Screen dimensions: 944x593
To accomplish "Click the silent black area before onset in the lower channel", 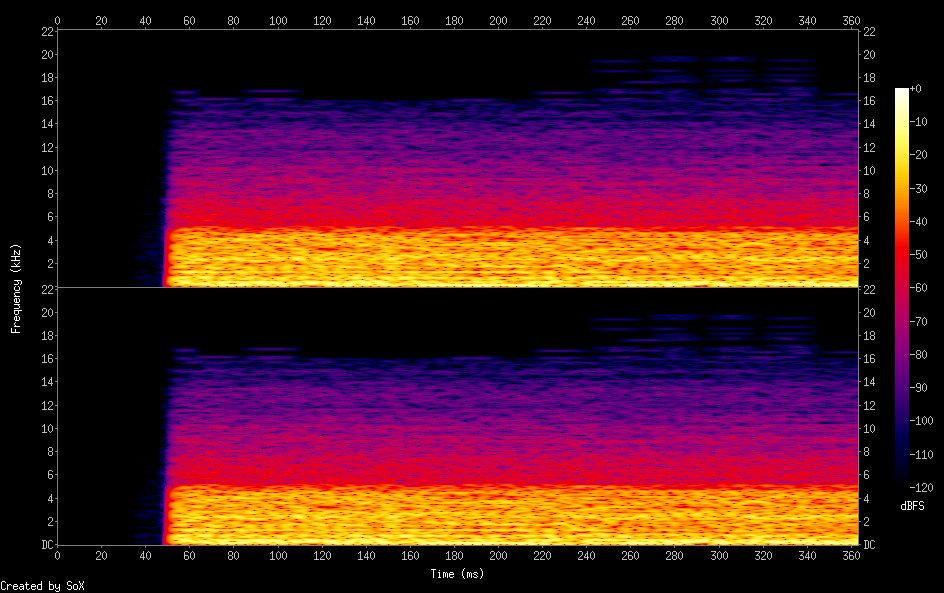I will 100,420.
